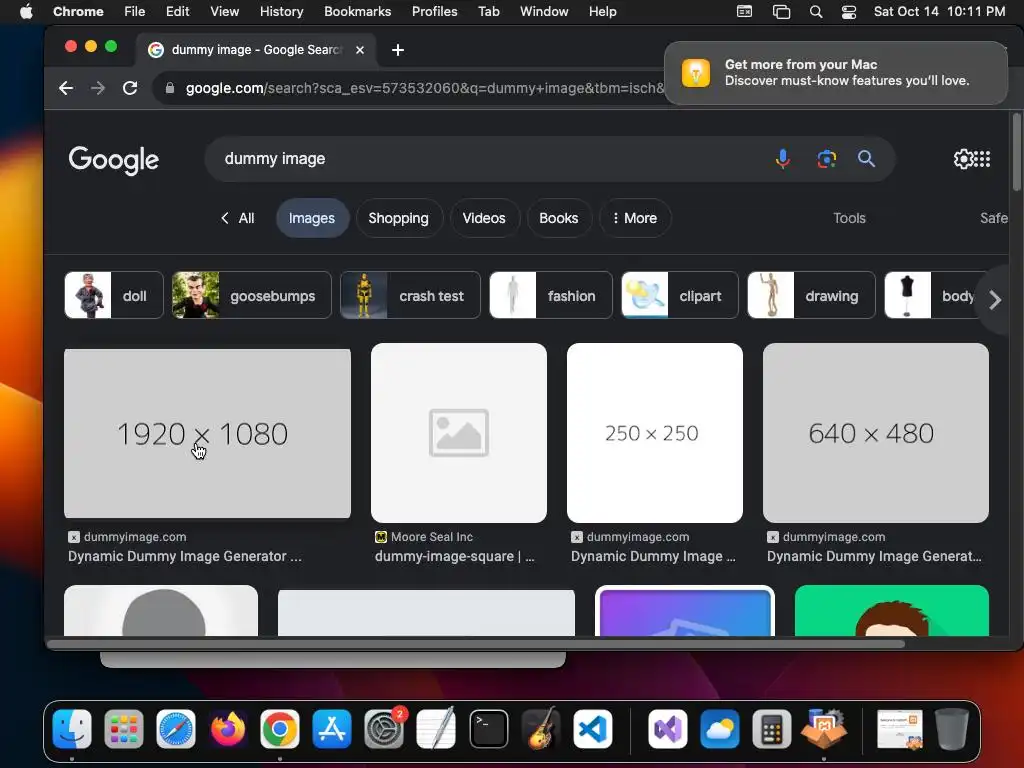The height and width of the screenshot is (768, 1024).
Task: Open a new tab with plus button
Action: [x=398, y=50]
